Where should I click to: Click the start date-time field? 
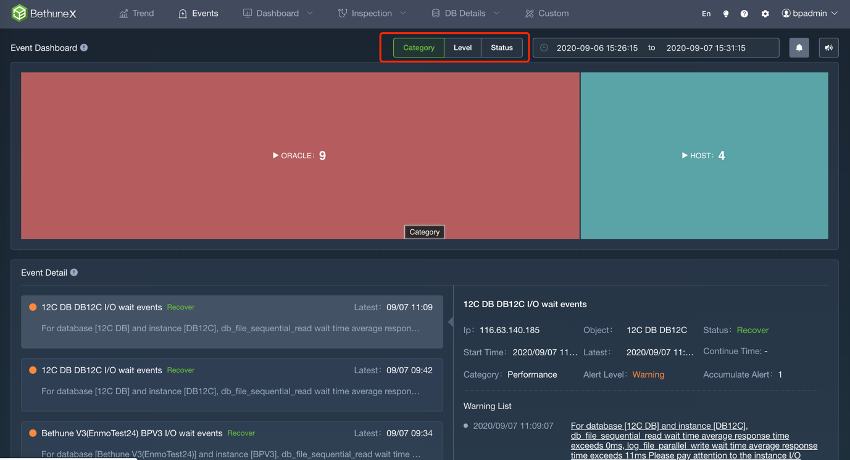(596, 48)
